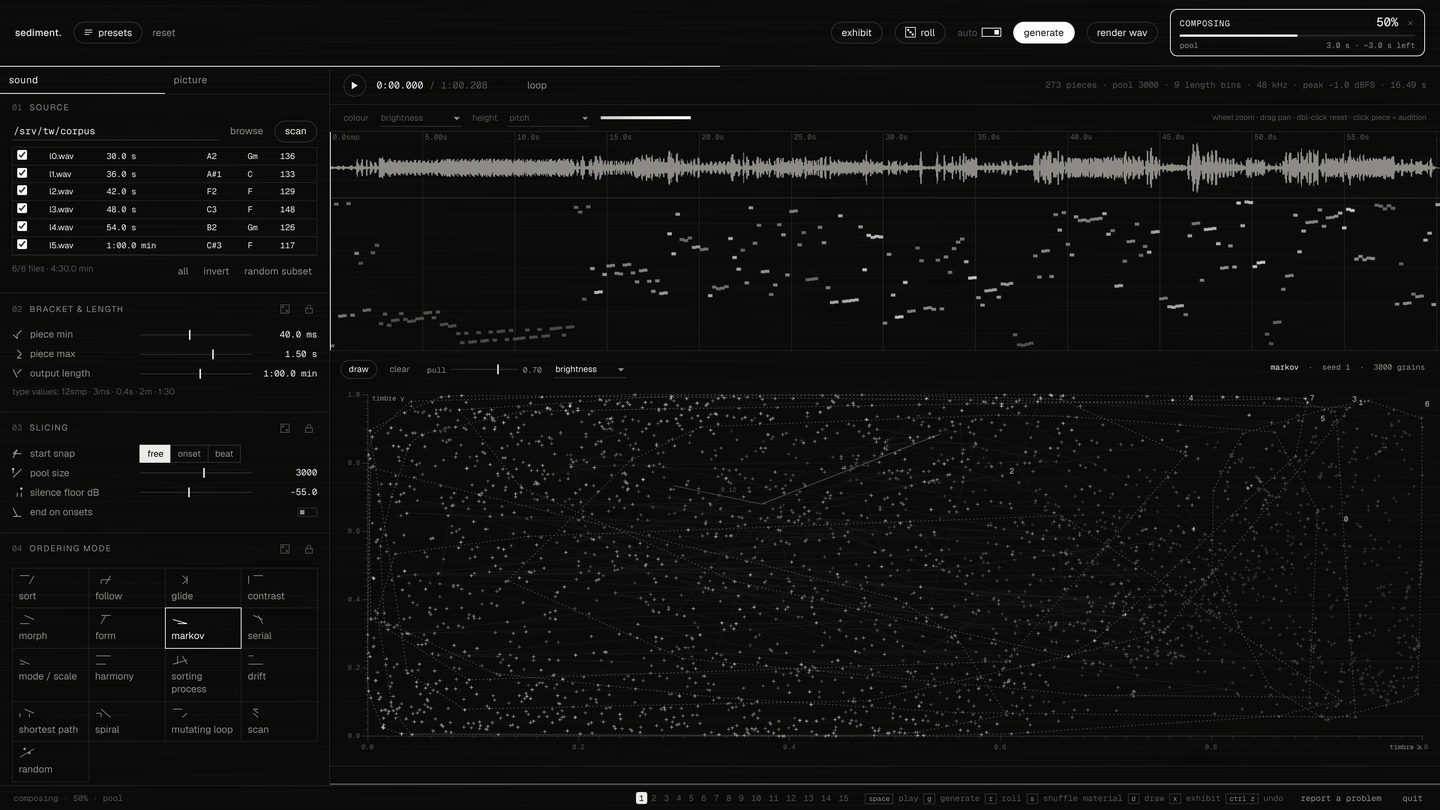Adjust the pool size slider
This screenshot has width=1440, height=810.
pyautogui.click(x=196, y=473)
